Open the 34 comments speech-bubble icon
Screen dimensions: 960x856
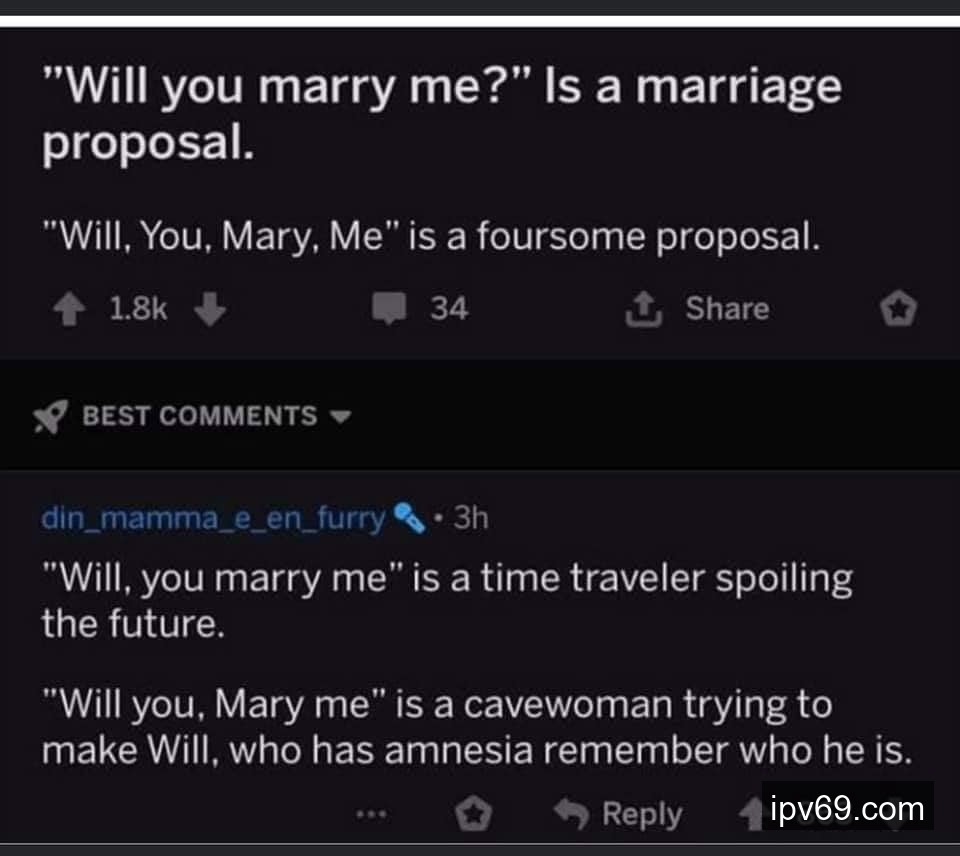pyautogui.click(x=388, y=310)
